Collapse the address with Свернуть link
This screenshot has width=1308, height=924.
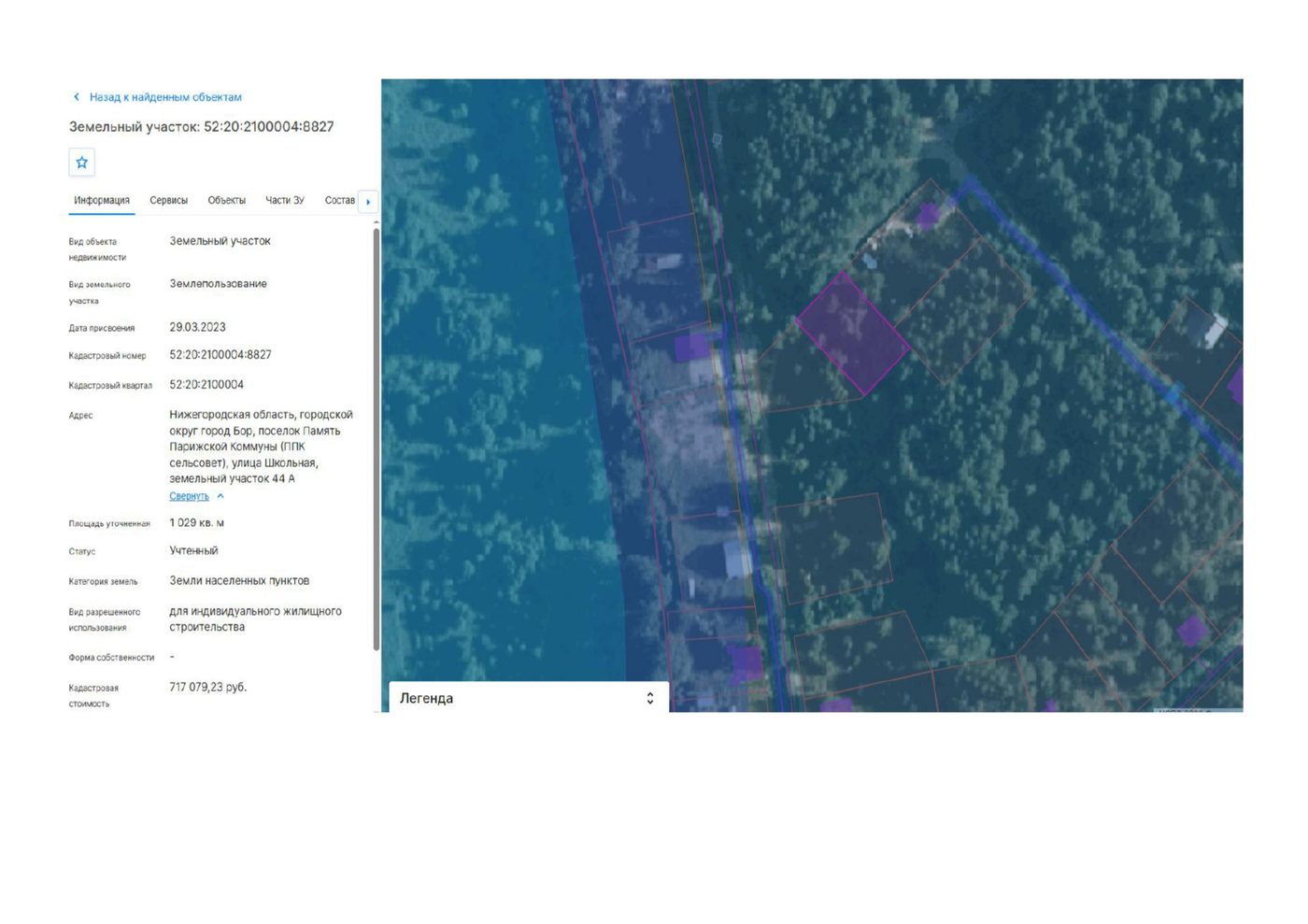[x=189, y=496]
